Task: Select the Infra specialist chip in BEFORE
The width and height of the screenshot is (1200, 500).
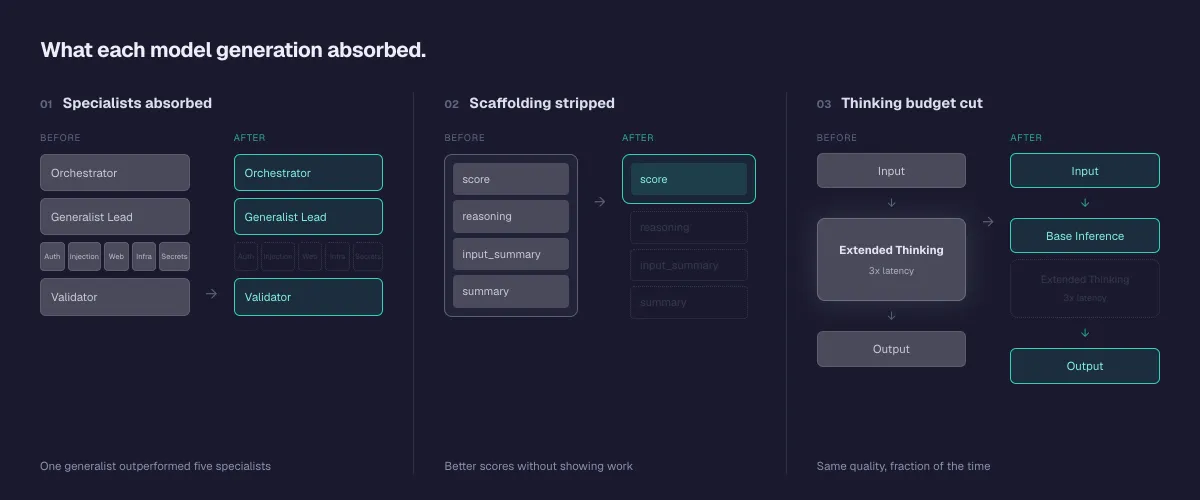Action: (144, 257)
